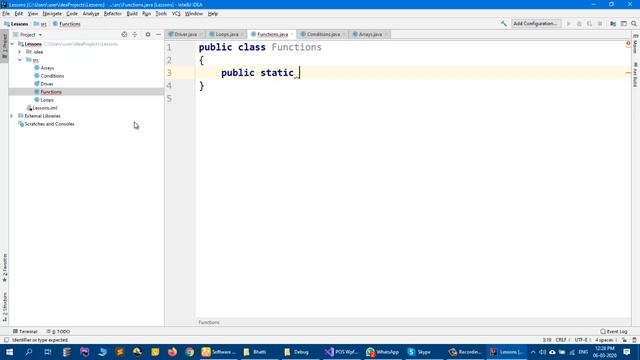Open Windows notification center icon
Screen dimensions: 640x360
pyautogui.click(x=627, y=352)
